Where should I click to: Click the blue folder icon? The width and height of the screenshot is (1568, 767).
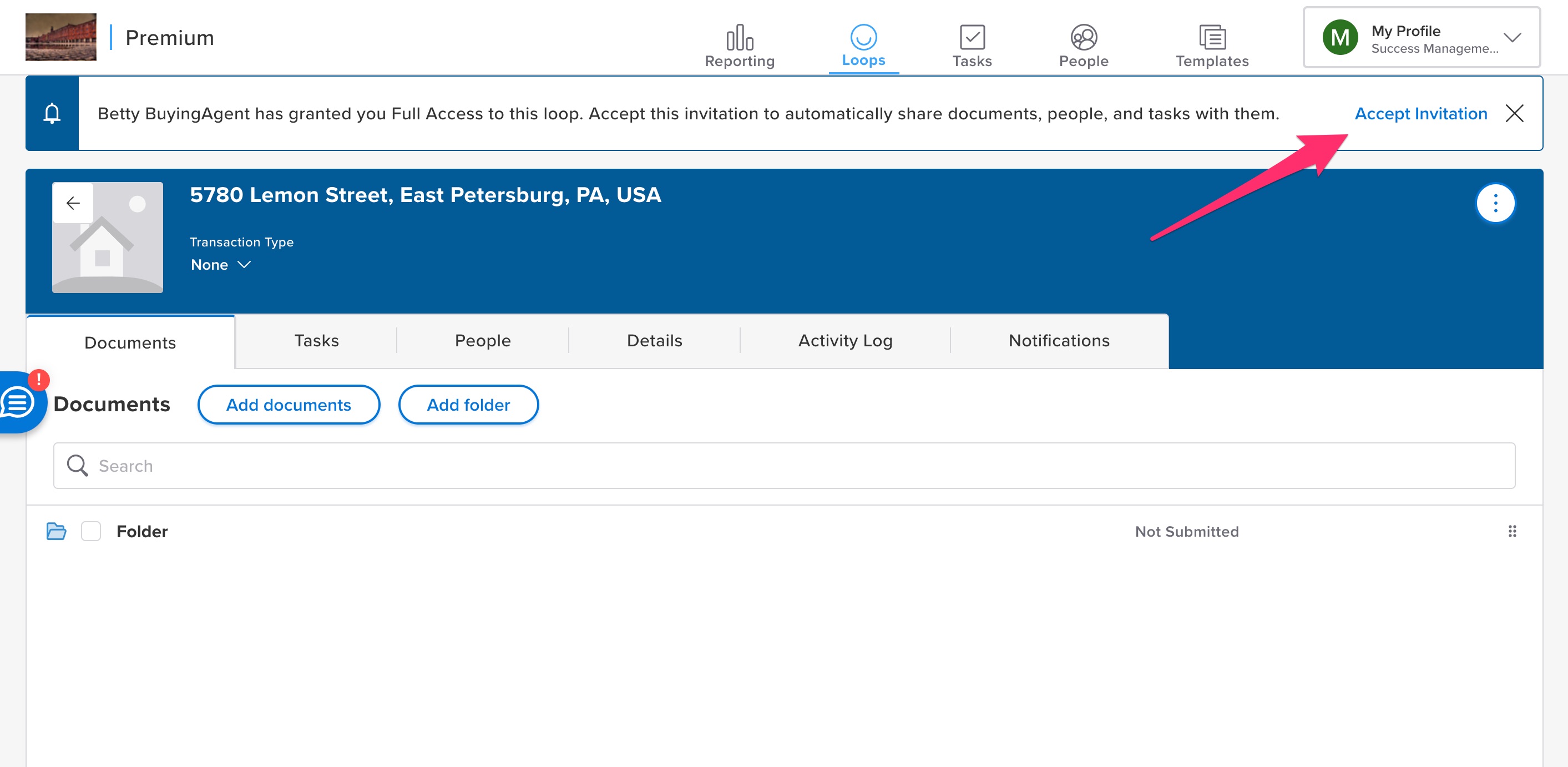[56, 532]
